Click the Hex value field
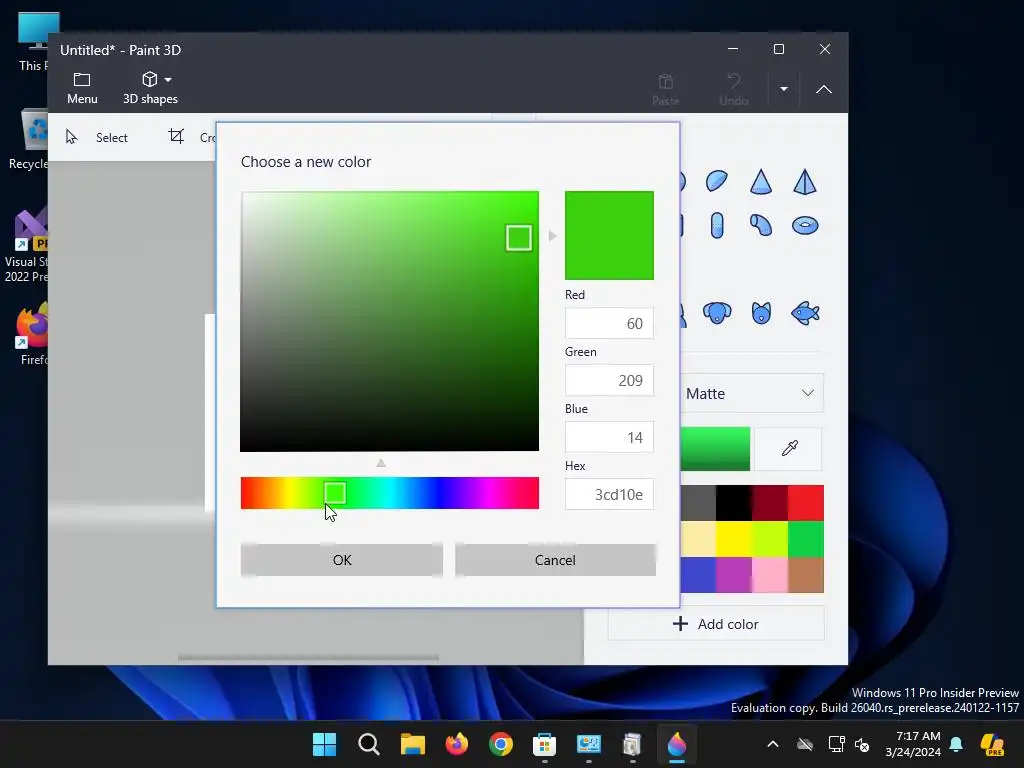The width and height of the screenshot is (1024, 768). [609, 494]
